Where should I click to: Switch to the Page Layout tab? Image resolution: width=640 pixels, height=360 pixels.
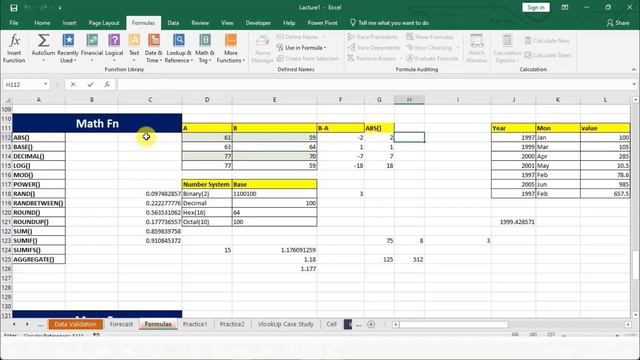(104, 23)
